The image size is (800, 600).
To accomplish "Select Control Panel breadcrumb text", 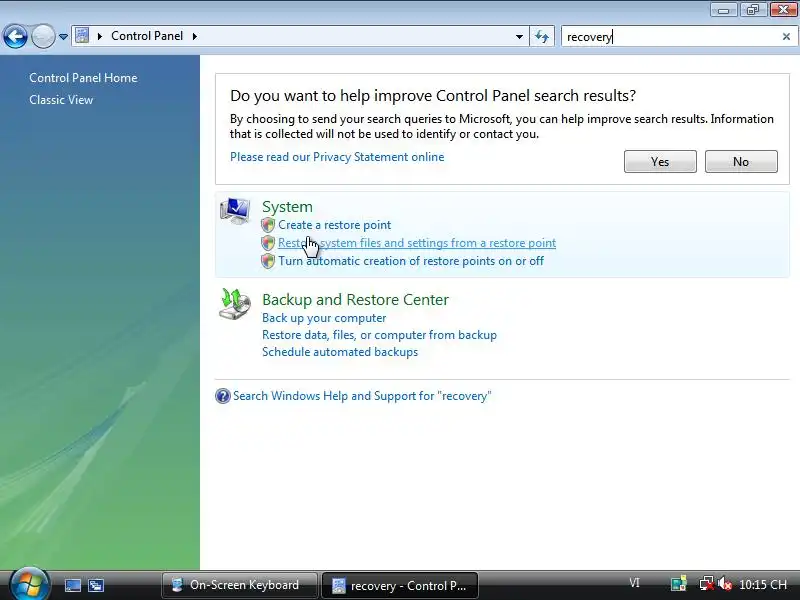I will pos(147,36).
